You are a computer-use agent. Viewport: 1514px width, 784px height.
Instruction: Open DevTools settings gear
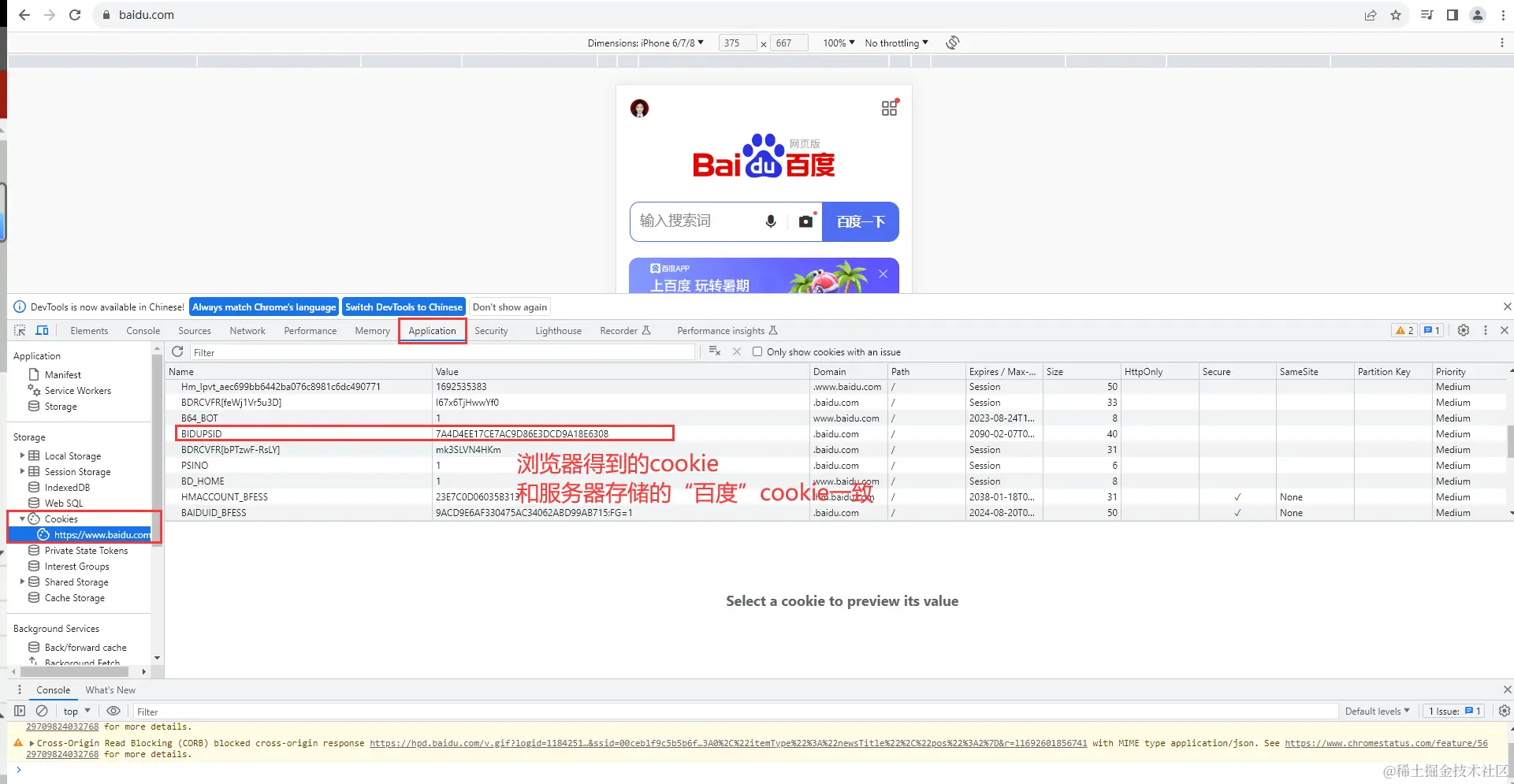click(x=1464, y=330)
